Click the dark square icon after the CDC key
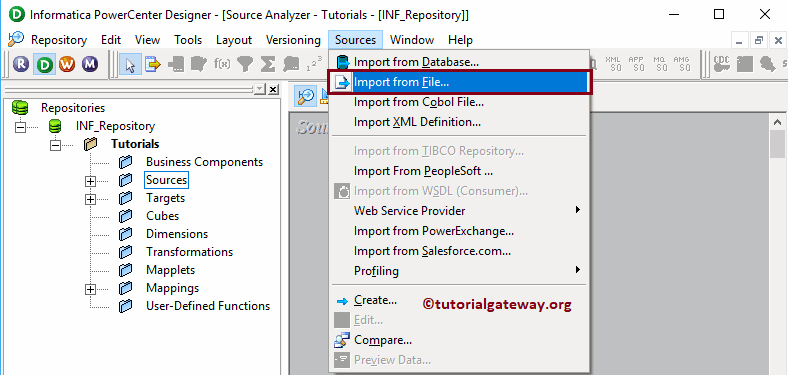Viewport: 788px width, 375px height. point(744,64)
